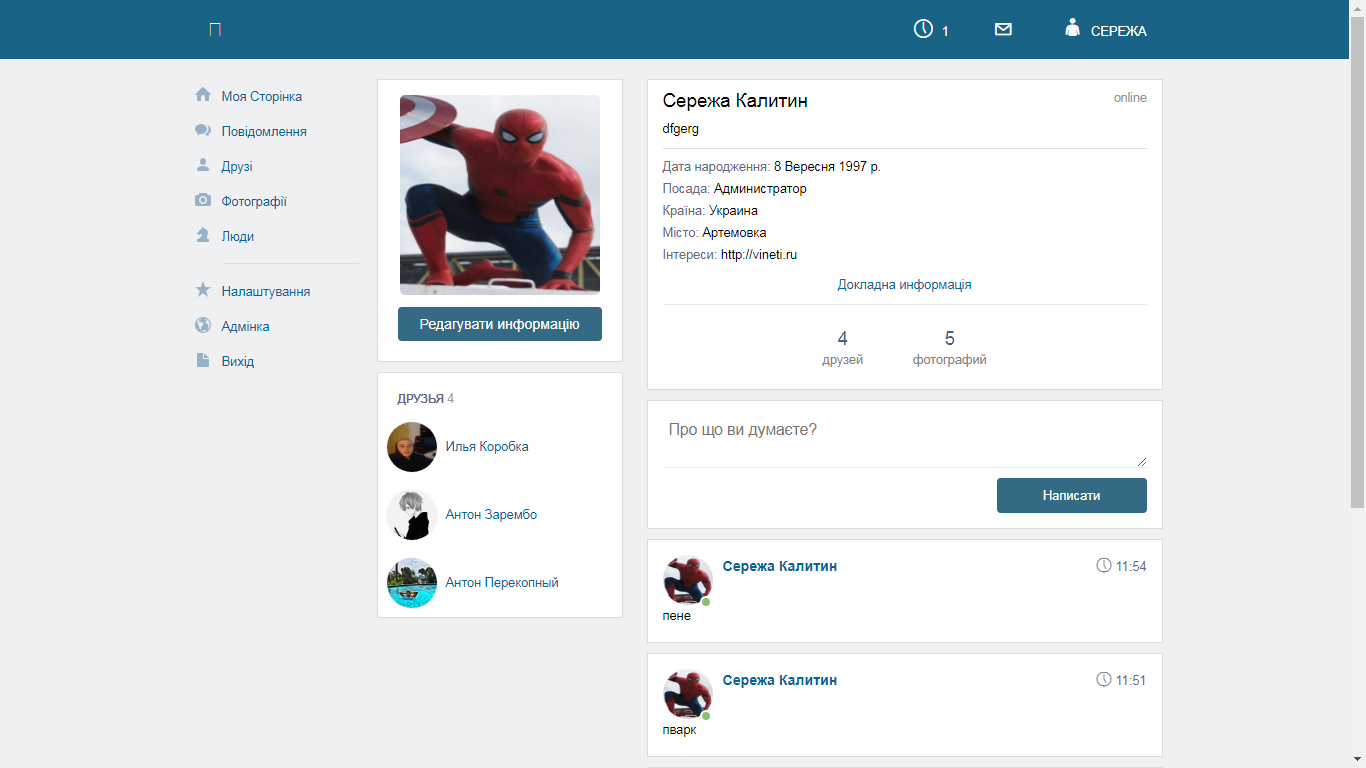
Task: Click the Про що ви думаєте? text field
Action: click(x=905, y=441)
